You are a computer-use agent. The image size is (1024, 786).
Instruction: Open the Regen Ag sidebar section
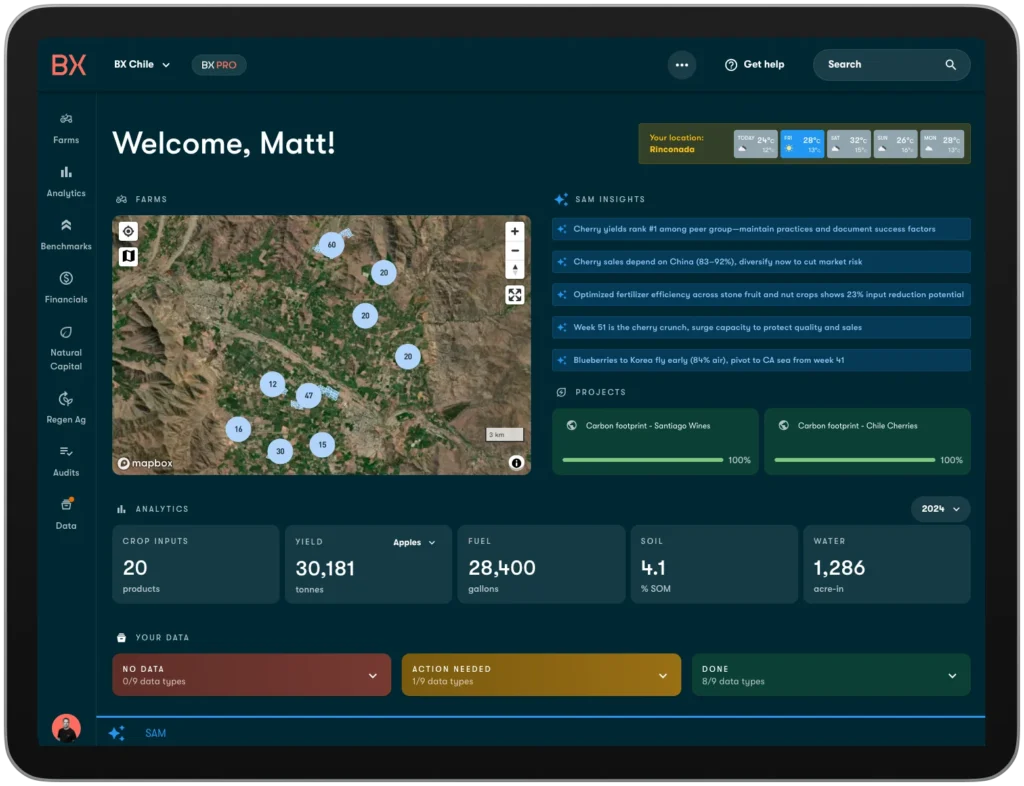[x=66, y=399]
